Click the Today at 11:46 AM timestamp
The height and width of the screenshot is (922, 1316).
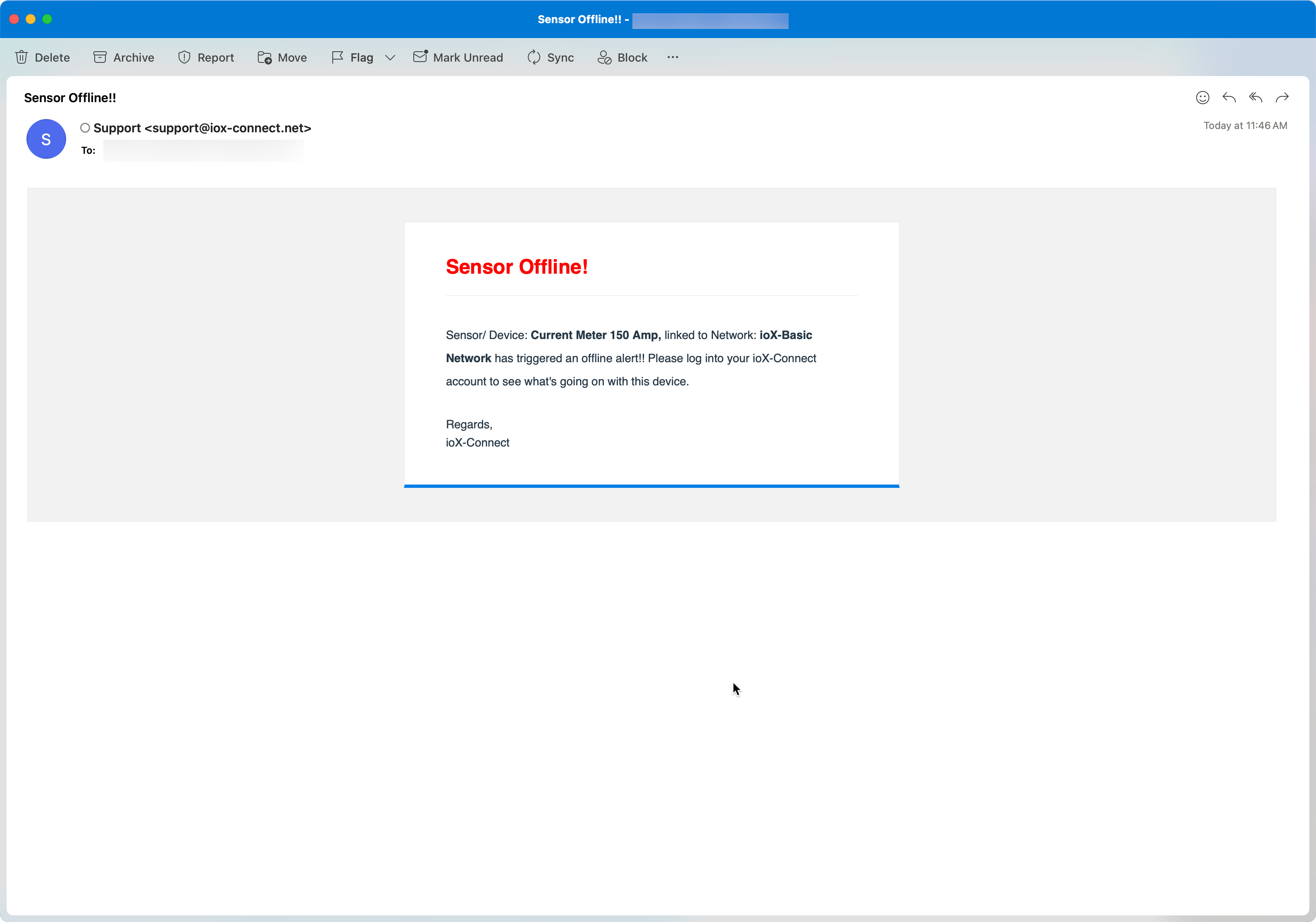[1245, 126]
